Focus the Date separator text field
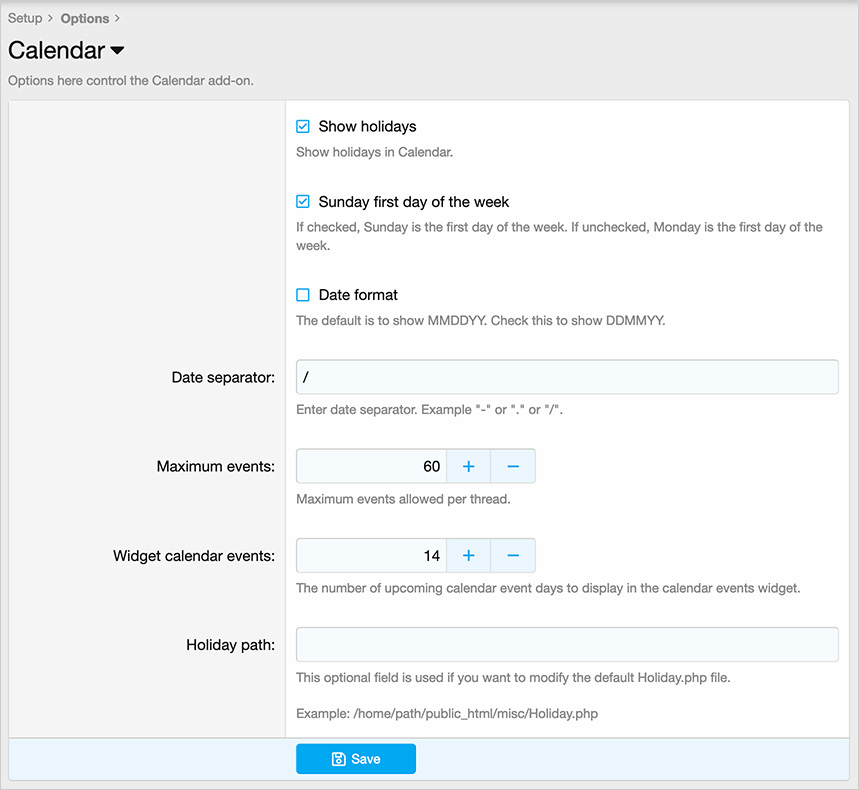 [x=567, y=377]
